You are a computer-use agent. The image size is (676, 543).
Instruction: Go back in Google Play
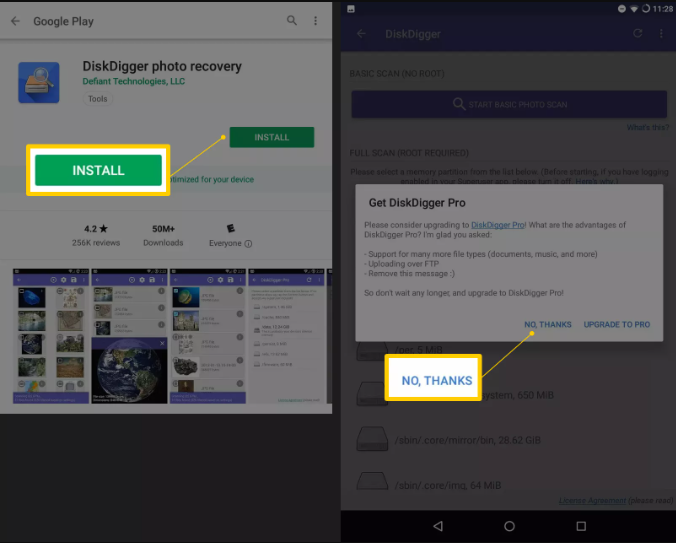pos(16,21)
